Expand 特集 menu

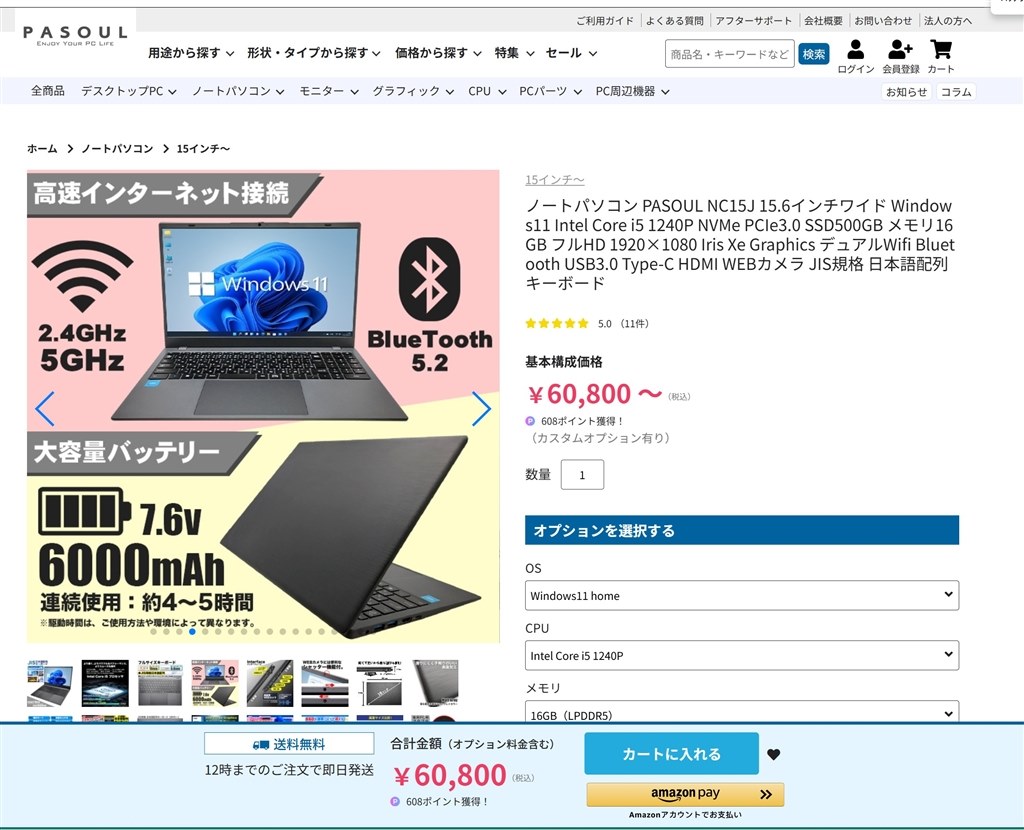click(515, 53)
